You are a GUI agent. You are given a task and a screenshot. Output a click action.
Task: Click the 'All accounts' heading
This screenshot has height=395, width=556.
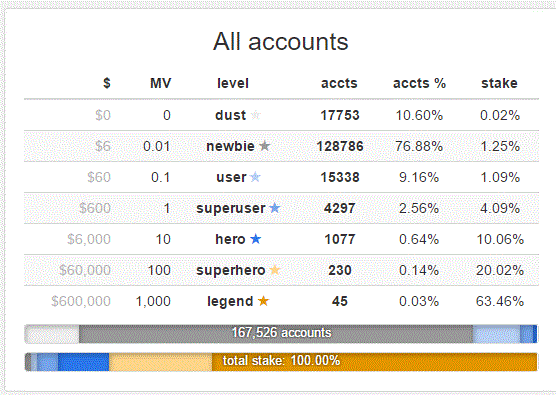(x=280, y=41)
